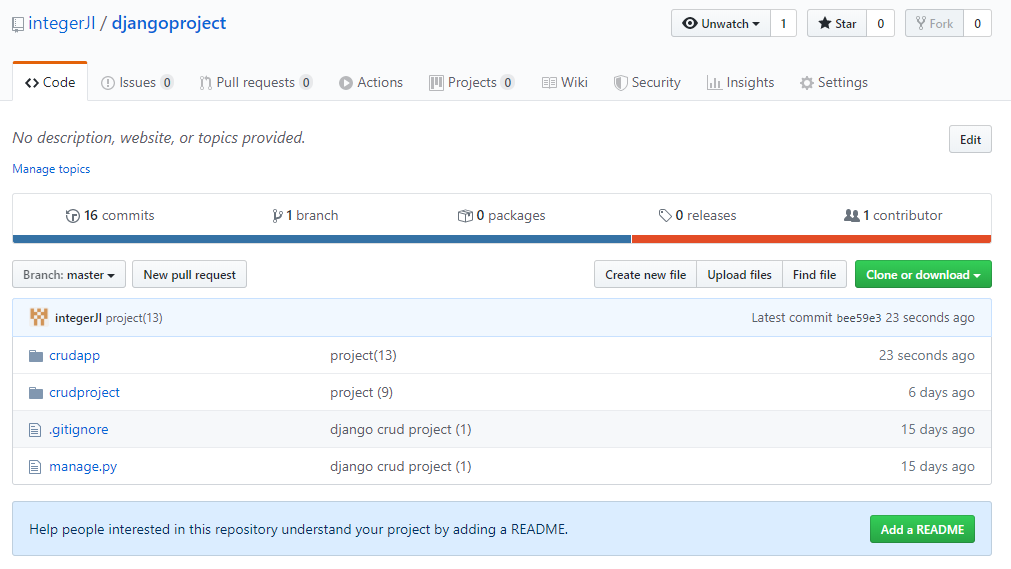Open the Manage topics link
Screen dimensions: 1011x569
pos(51,169)
